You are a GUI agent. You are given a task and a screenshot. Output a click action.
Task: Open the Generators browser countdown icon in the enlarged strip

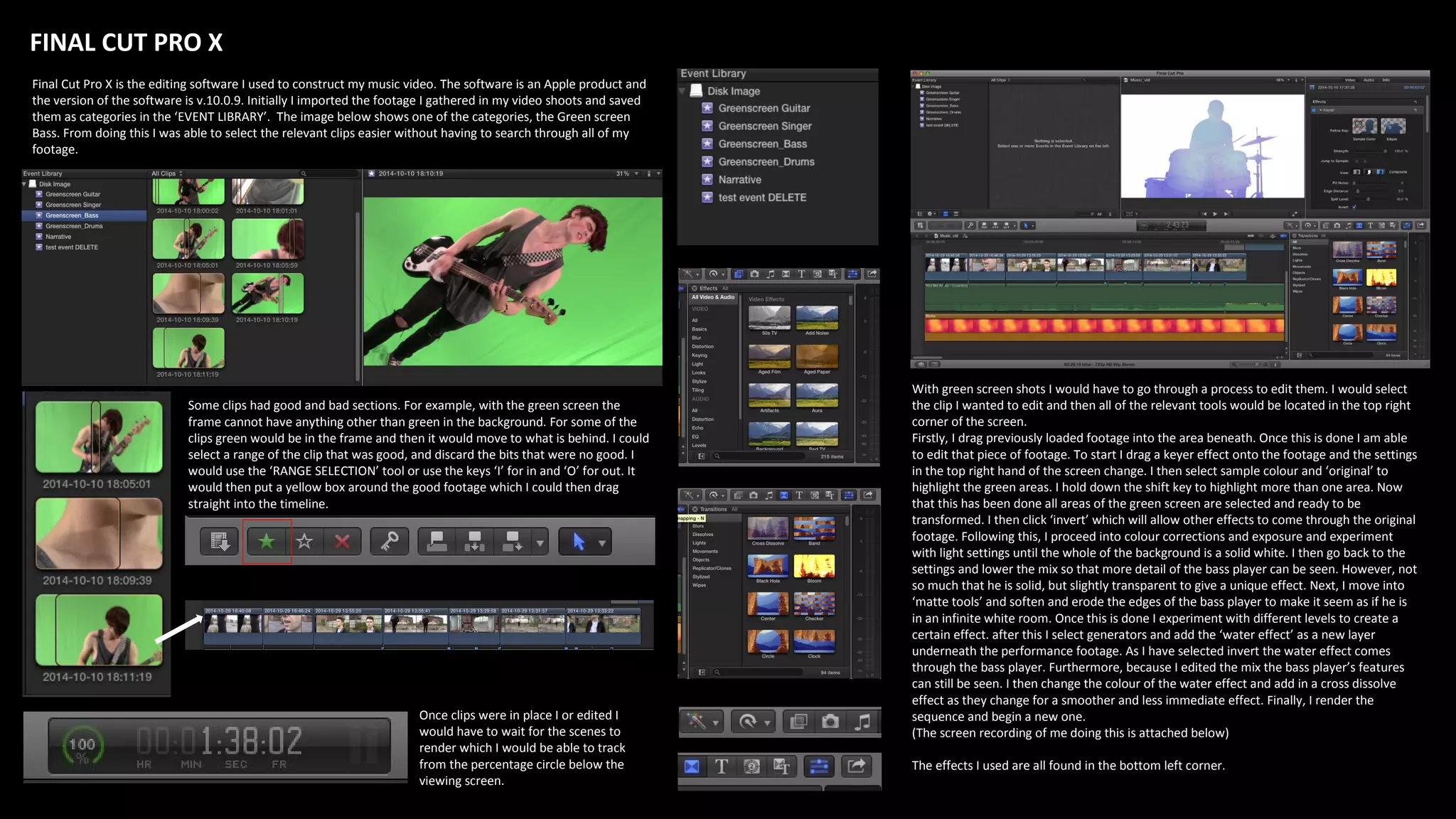(x=751, y=766)
